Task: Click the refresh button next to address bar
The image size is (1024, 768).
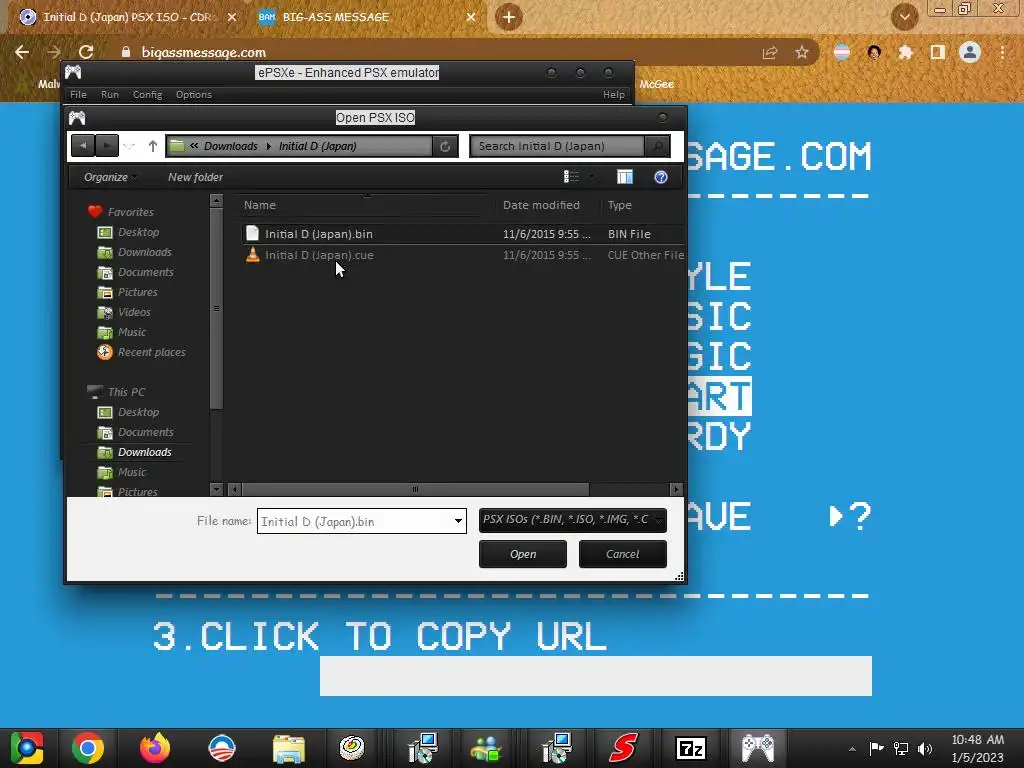Action: pyautogui.click(x=445, y=146)
